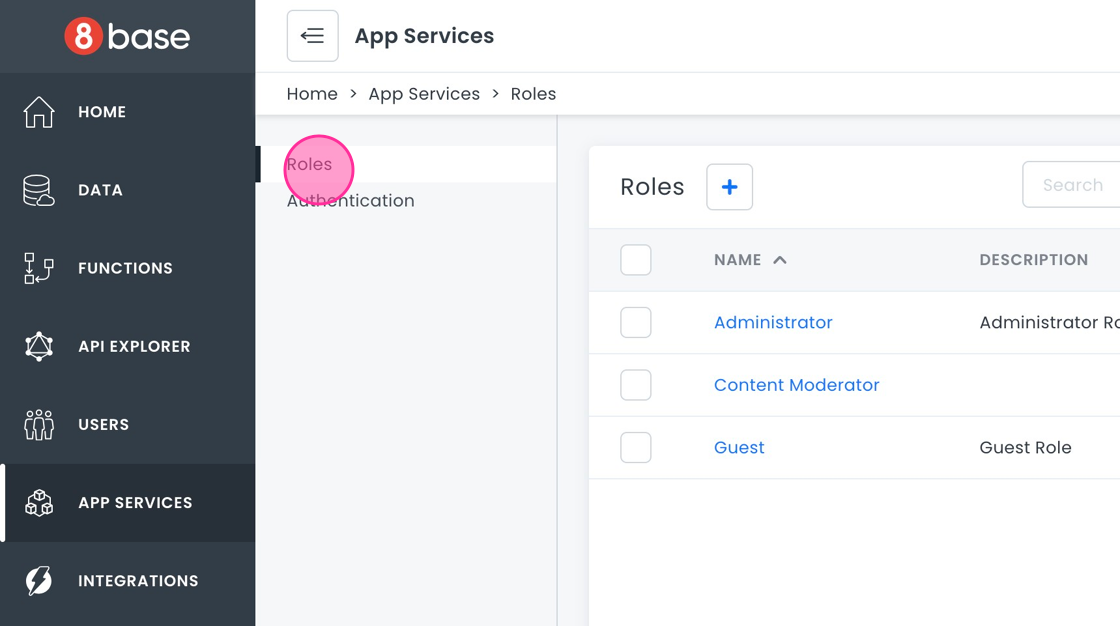Click the 8base logo

coord(127,37)
